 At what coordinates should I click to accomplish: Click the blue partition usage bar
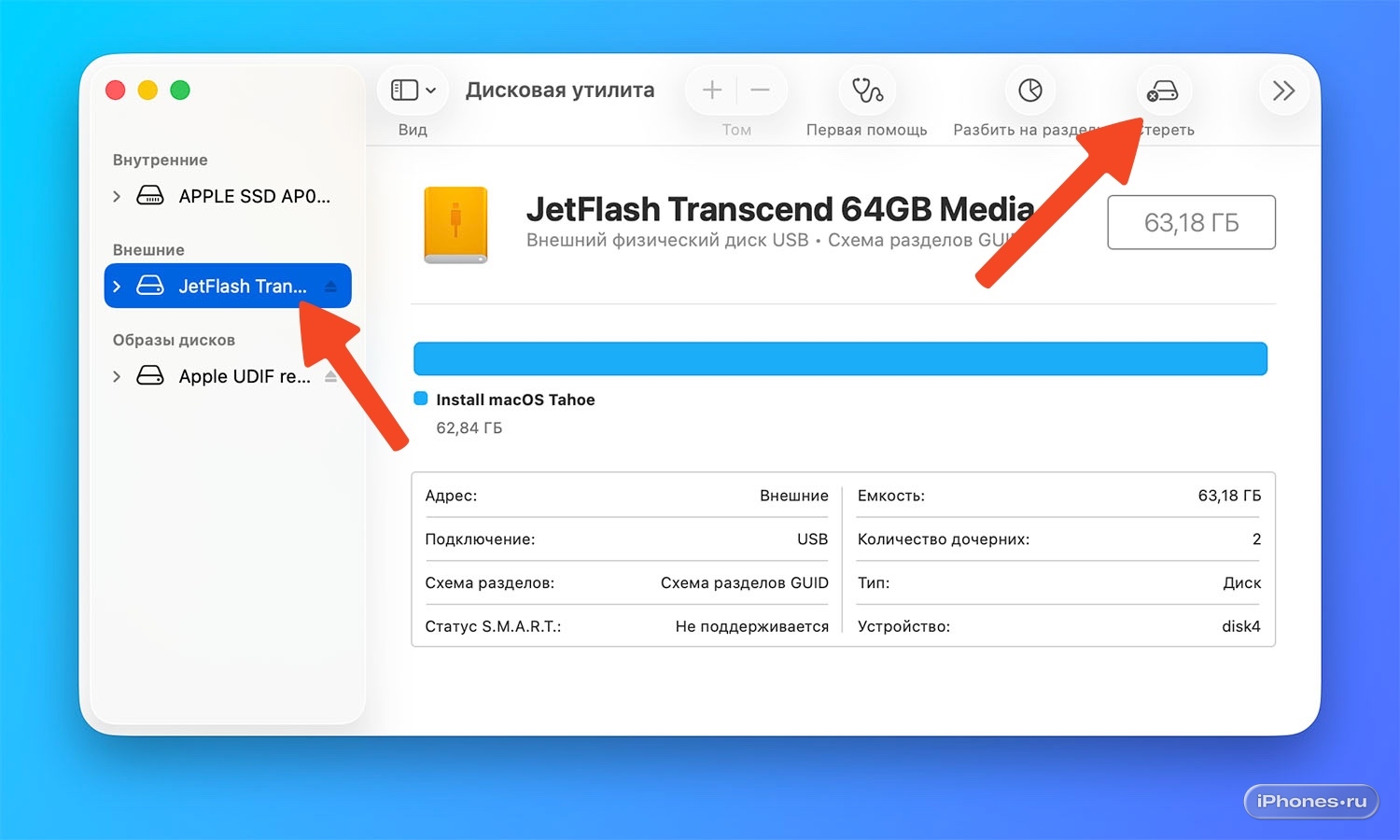coord(840,358)
